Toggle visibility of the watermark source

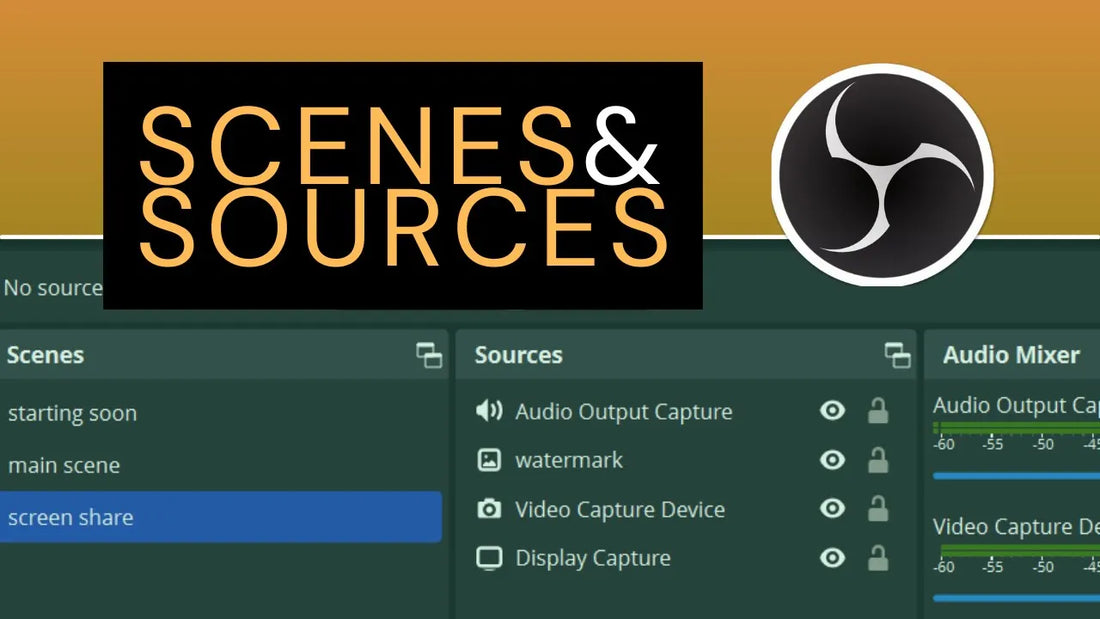coord(832,460)
